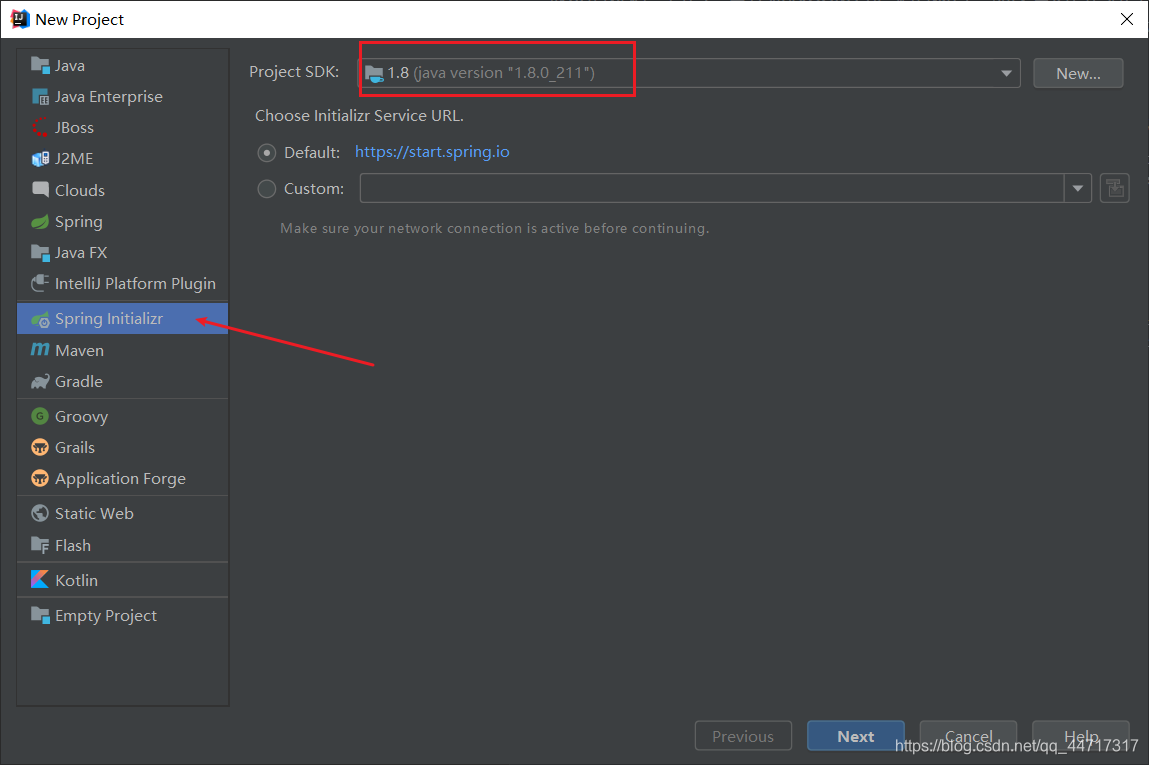This screenshot has width=1149, height=765.
Task: Click the New SDK button
Action: (1077, 72)
